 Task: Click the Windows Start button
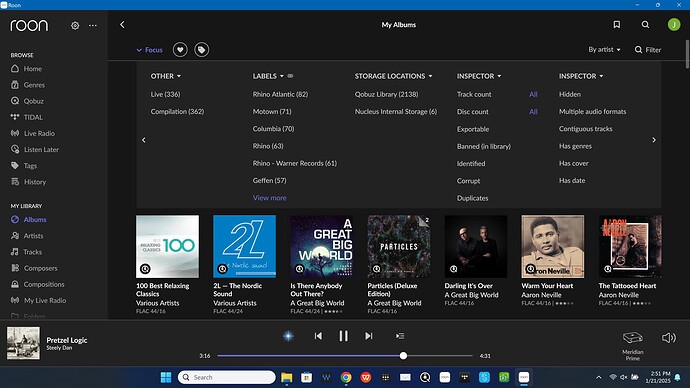pyautogui.click(x=166, y=377)
